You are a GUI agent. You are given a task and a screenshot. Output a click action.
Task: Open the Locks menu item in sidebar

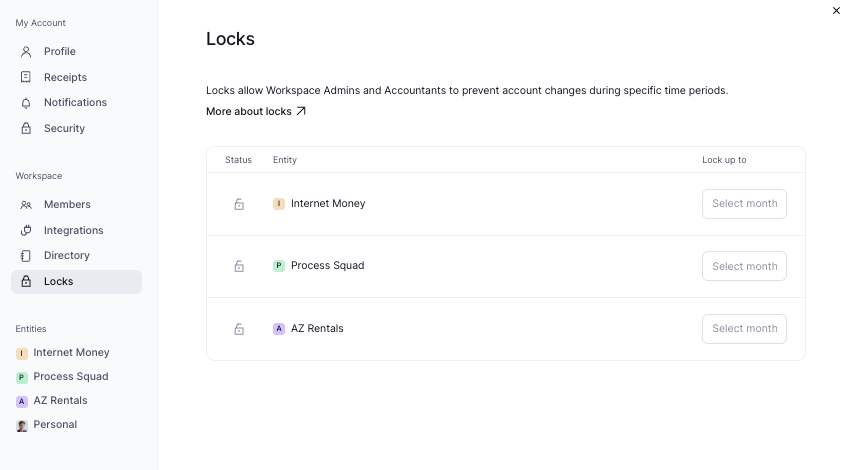pos(58,282)
